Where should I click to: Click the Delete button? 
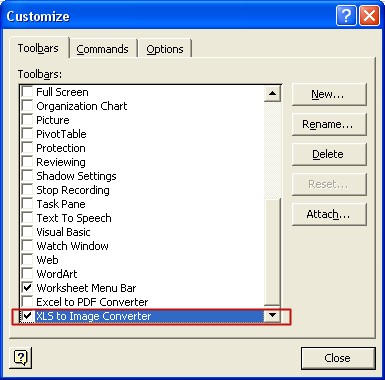(329, 154)
